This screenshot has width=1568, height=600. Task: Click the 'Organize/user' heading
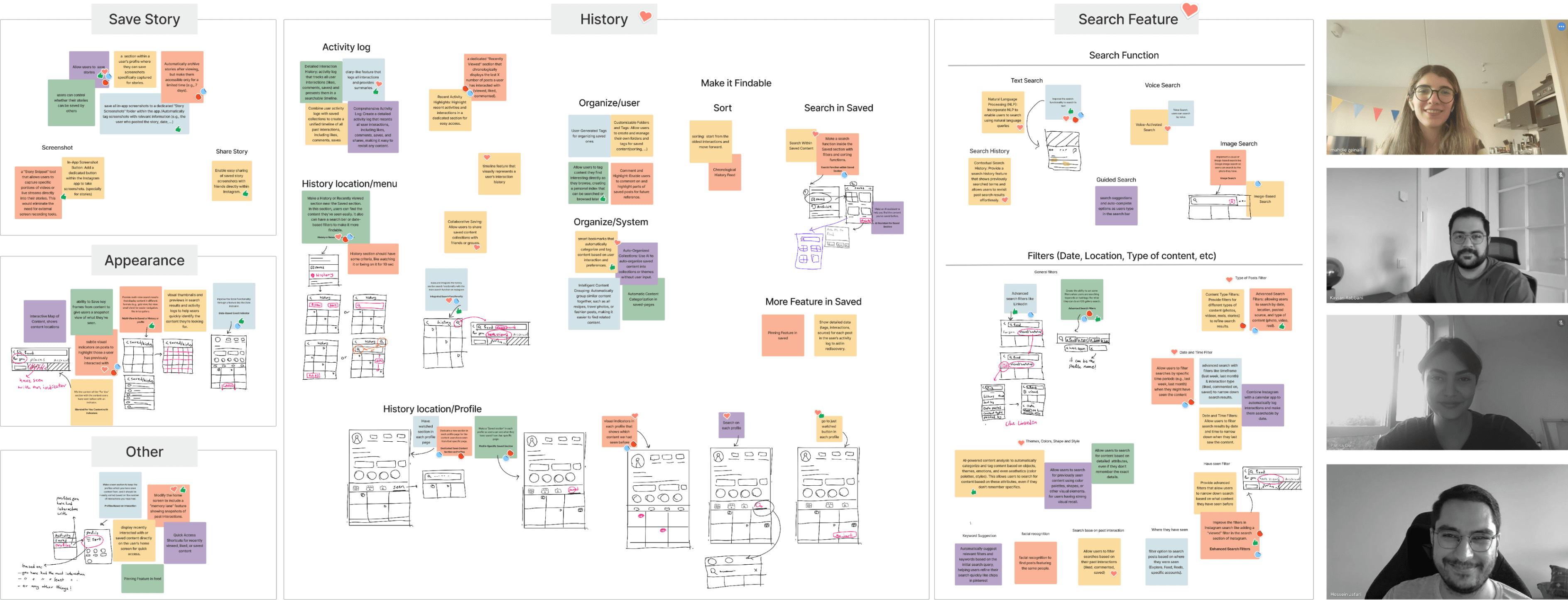coord(609,103)
